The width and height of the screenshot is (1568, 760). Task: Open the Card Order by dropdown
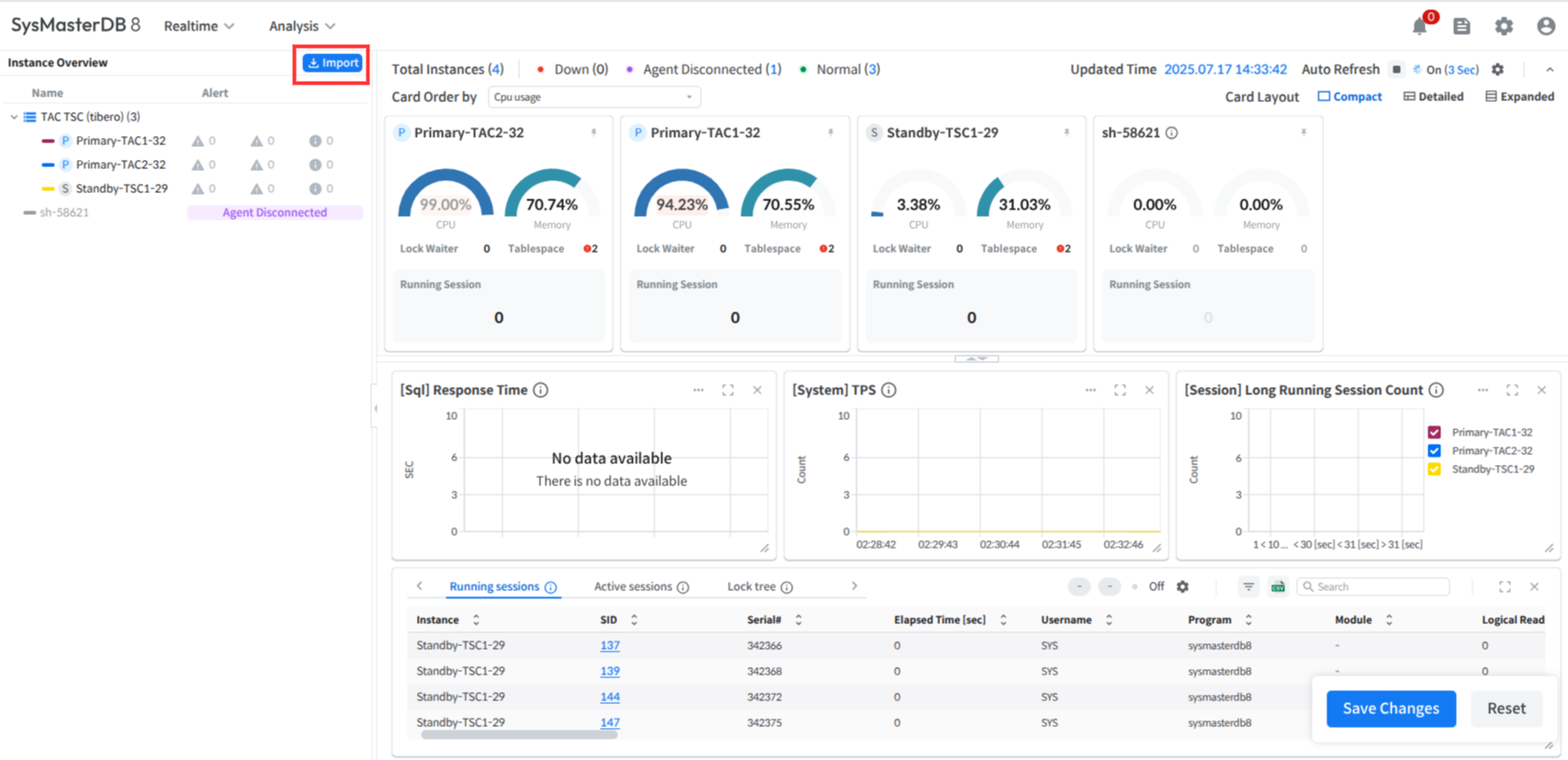(593, 97)
